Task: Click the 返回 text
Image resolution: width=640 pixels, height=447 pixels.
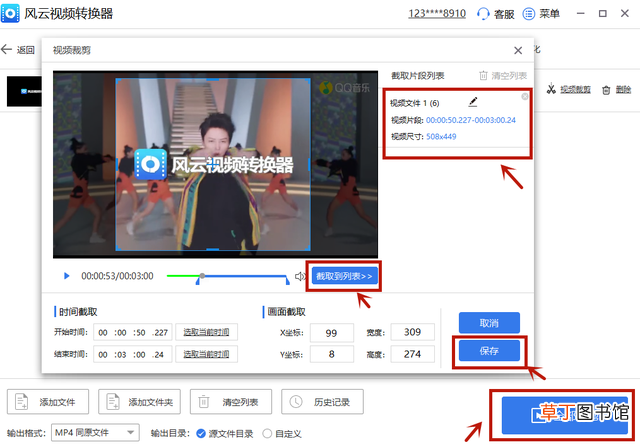Action: [26, 50]
